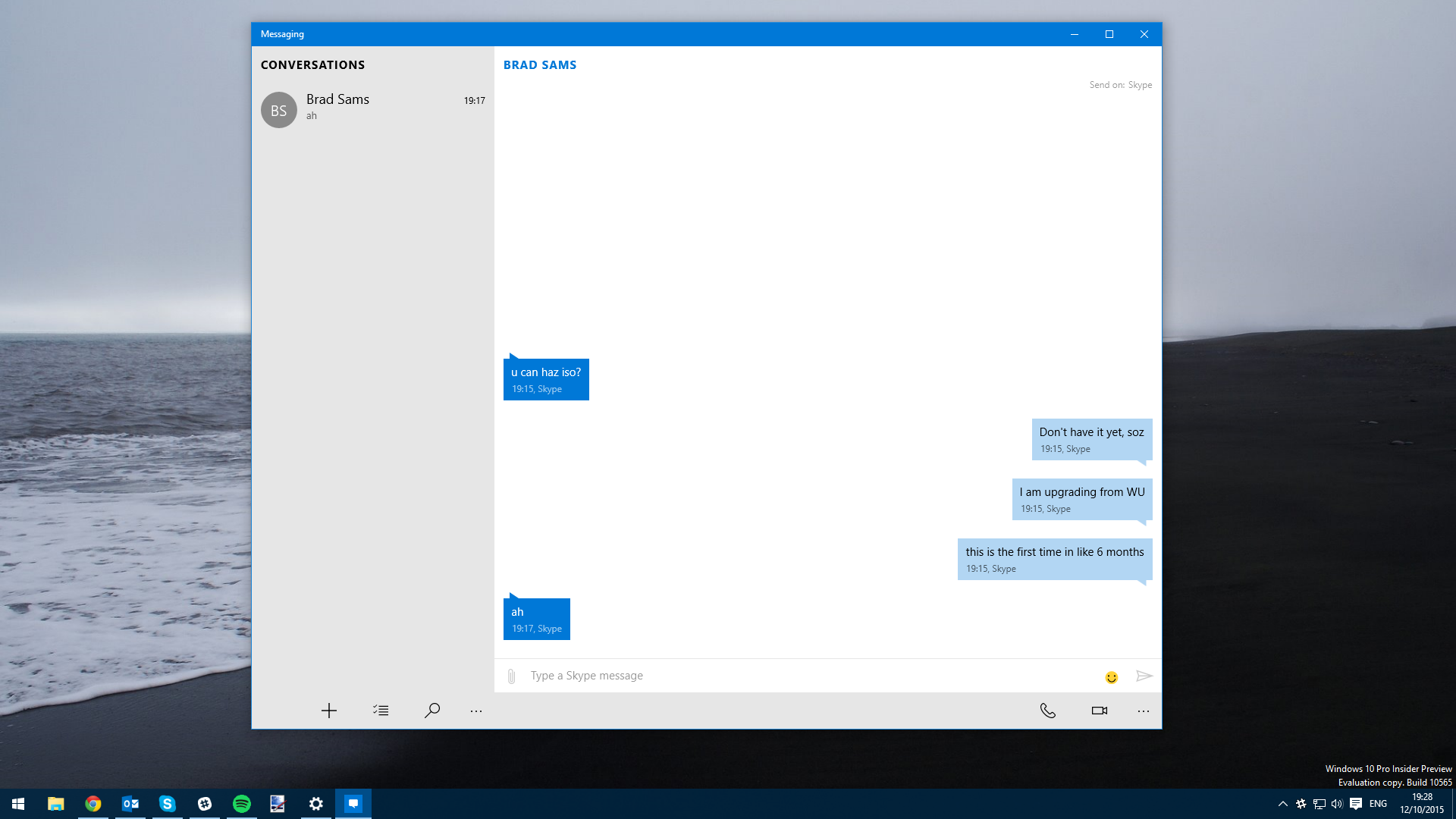Switch the ENG input language indicator
Screen dimensions: 1456x819
coord(1379,804)
